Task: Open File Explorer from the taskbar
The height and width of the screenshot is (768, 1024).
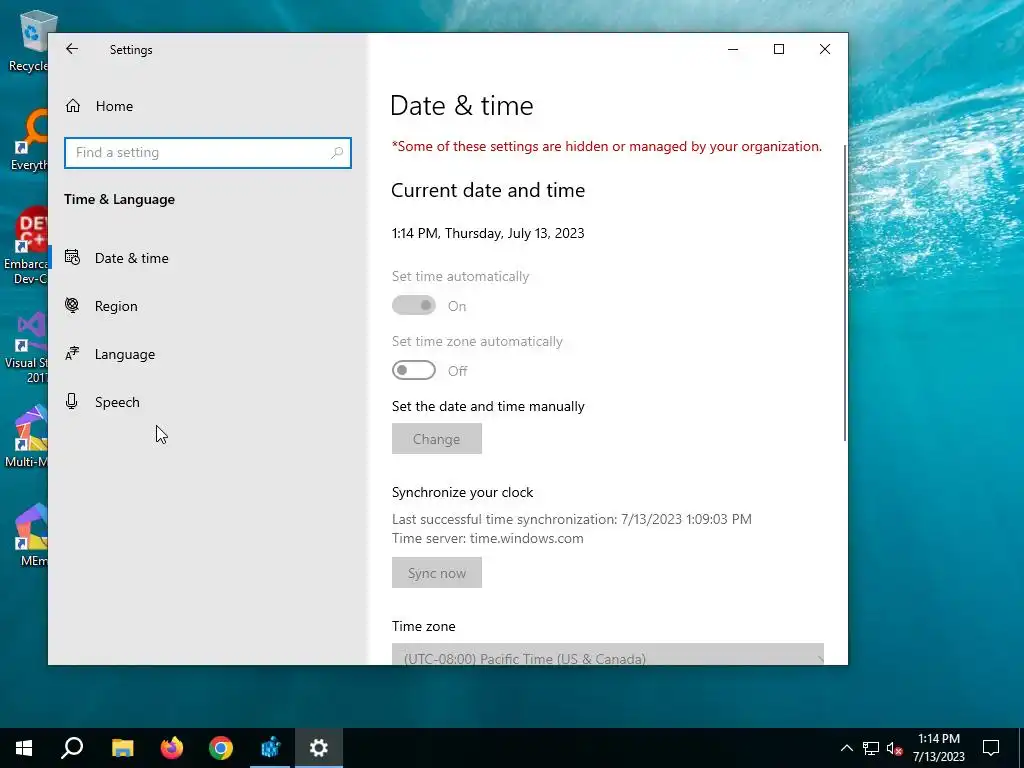Action: (122, 748)
